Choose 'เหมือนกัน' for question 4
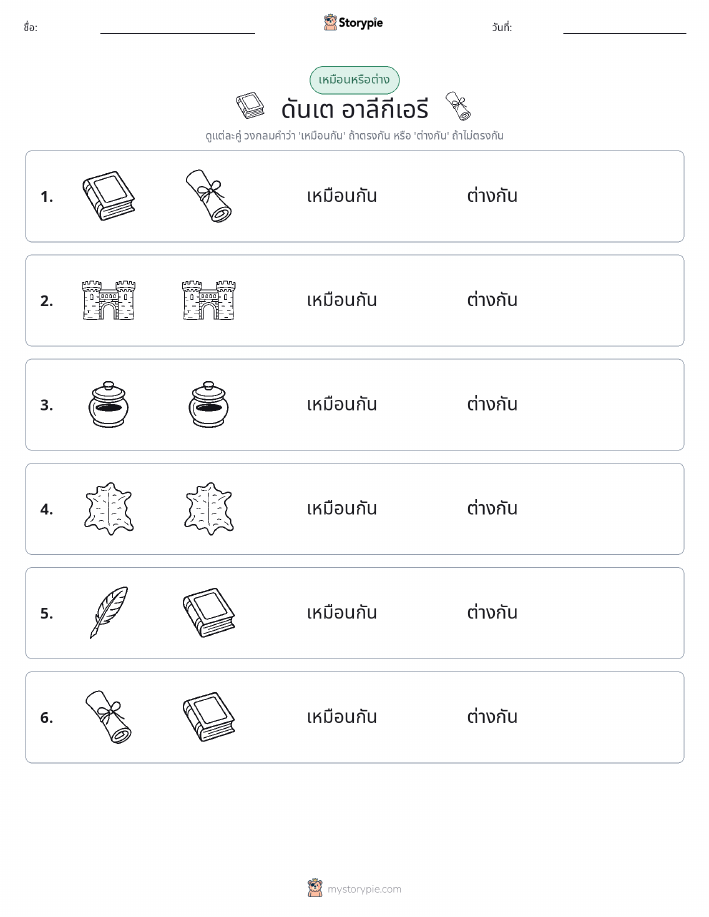709x917 pixels. (x=342, y=508)
